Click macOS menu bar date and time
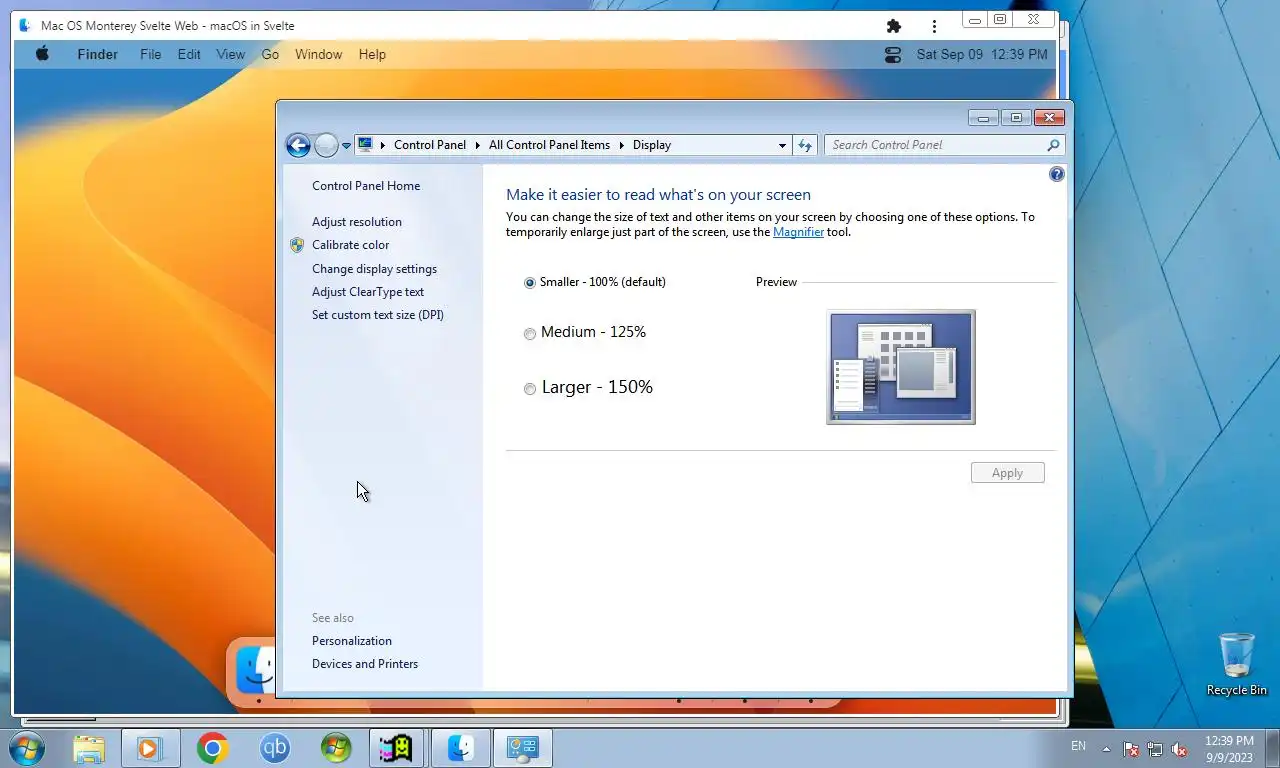1280x768 pixels. tap(982, 55)
